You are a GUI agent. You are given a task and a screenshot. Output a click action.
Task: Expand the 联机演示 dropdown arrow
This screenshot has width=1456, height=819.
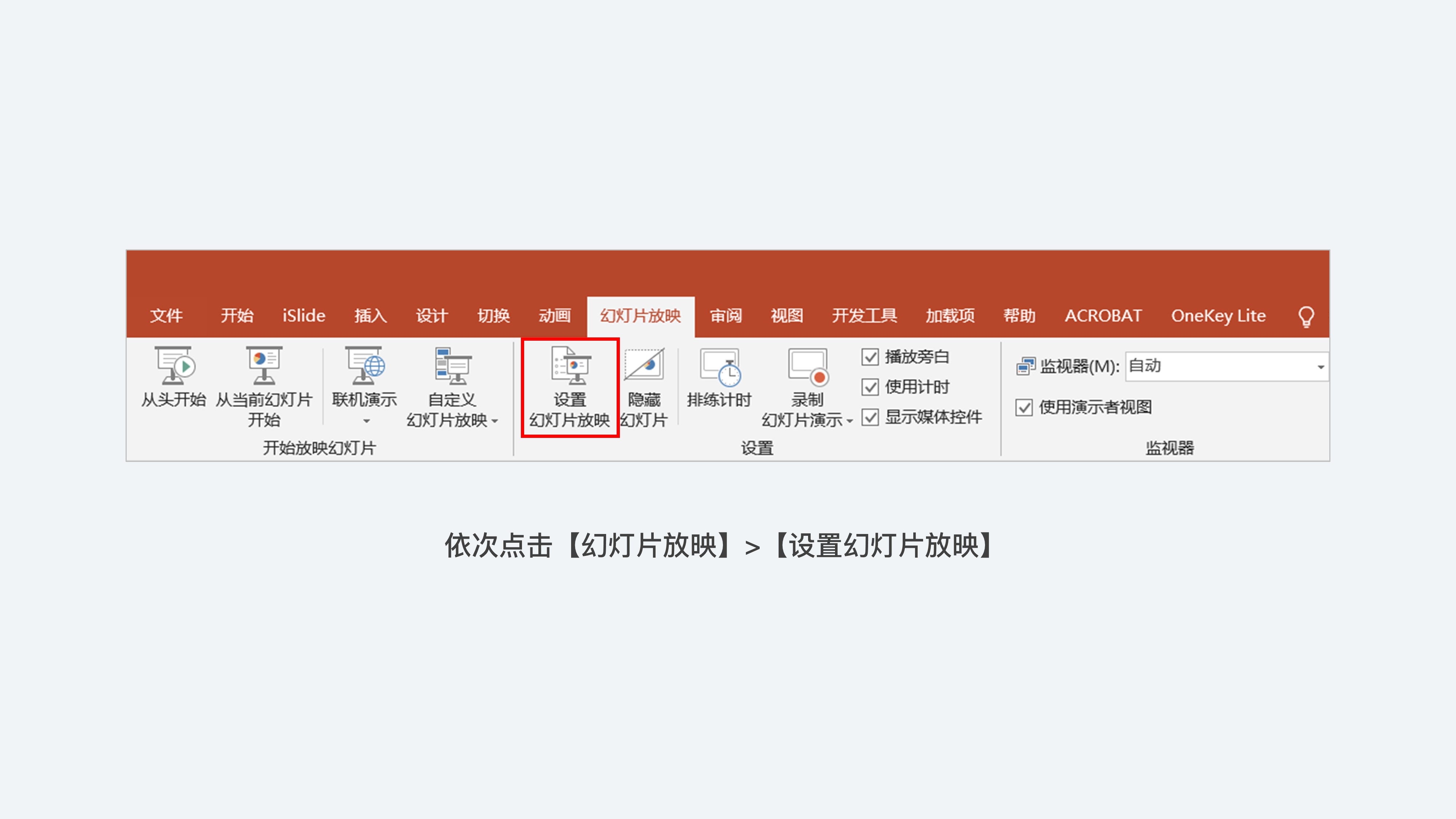[366, 421]
